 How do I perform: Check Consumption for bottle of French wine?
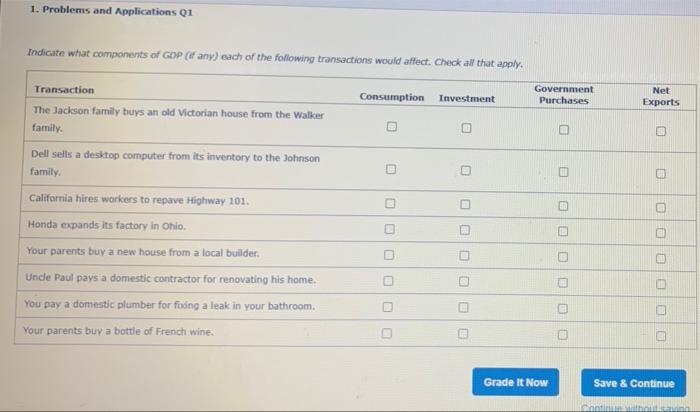387,333
